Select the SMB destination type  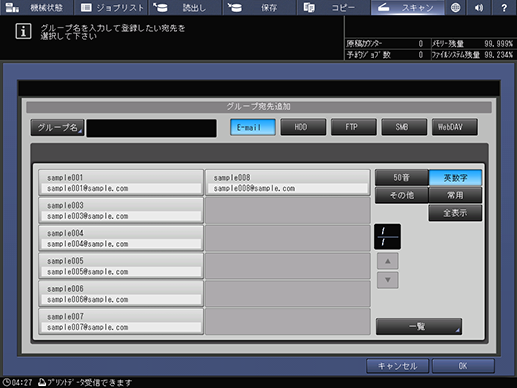(x=404, y=127)
